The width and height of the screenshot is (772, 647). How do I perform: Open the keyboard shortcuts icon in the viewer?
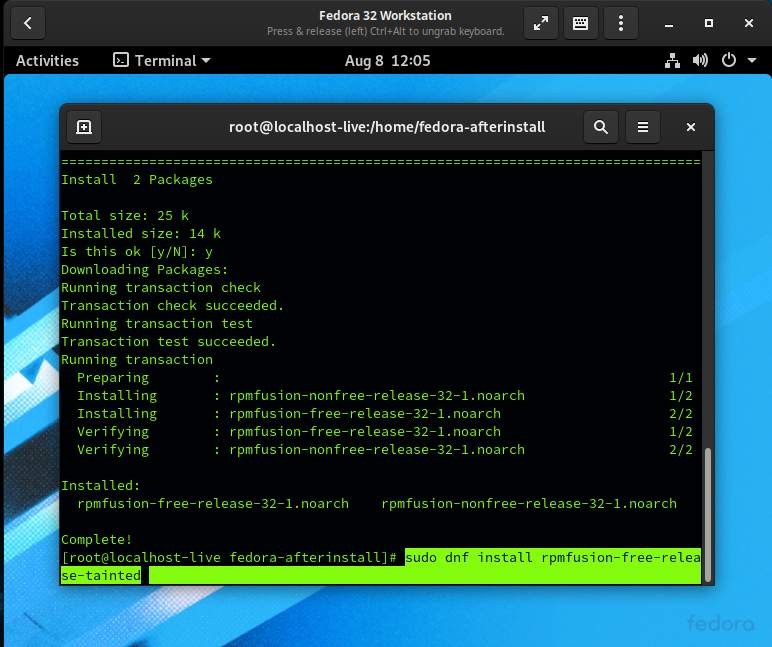(x=580, y=23)
